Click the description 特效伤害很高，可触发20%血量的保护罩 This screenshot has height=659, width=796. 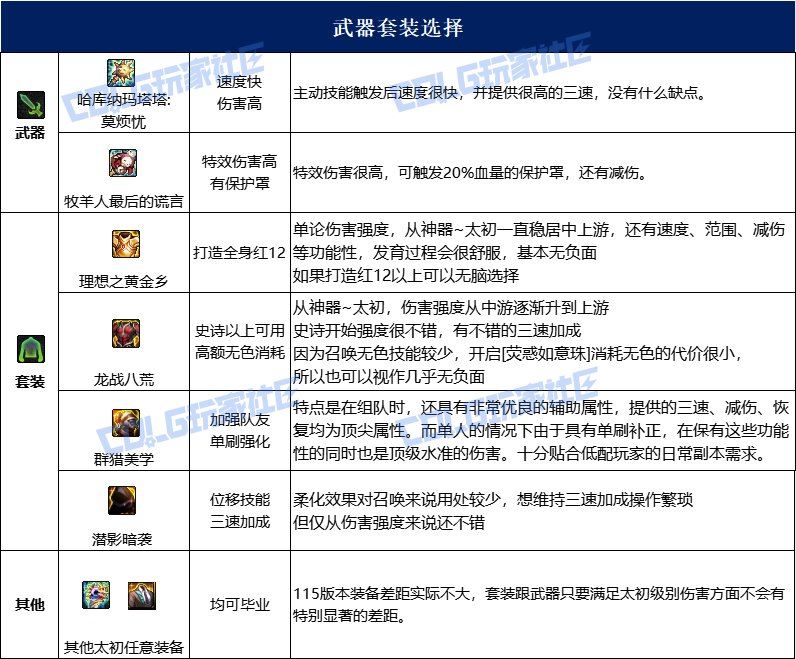470,173
